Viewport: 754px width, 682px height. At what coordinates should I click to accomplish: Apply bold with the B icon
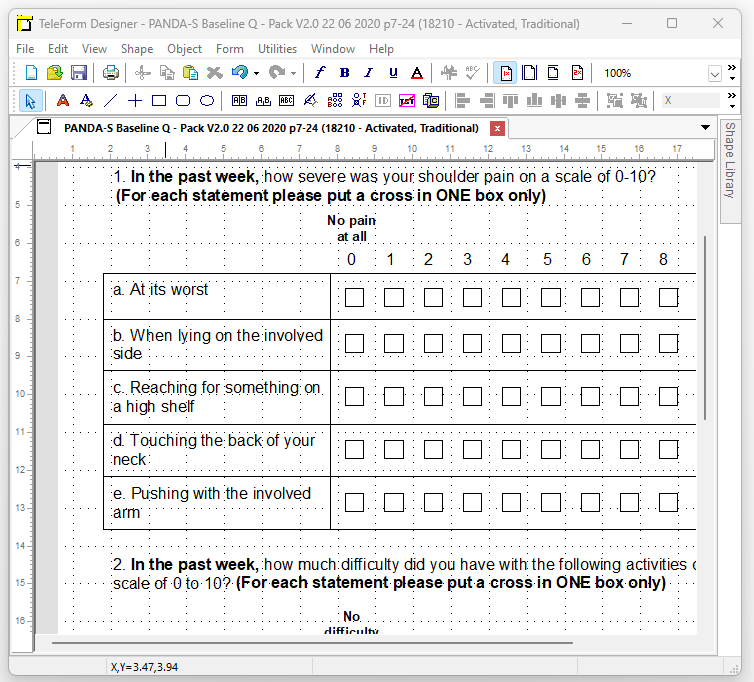344,73
